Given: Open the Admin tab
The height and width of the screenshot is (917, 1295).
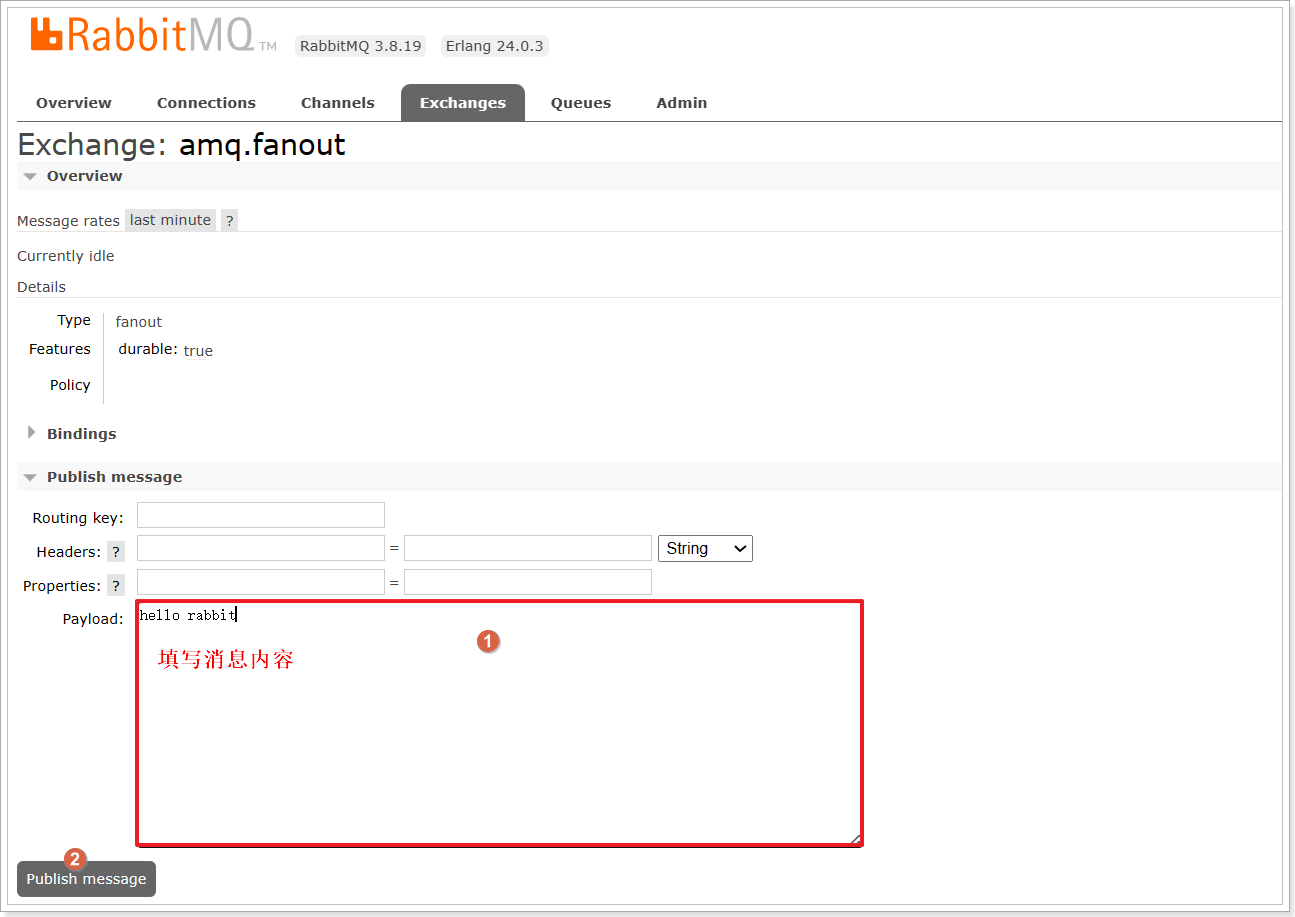Looking at the screenshot, I should [682, 103].
